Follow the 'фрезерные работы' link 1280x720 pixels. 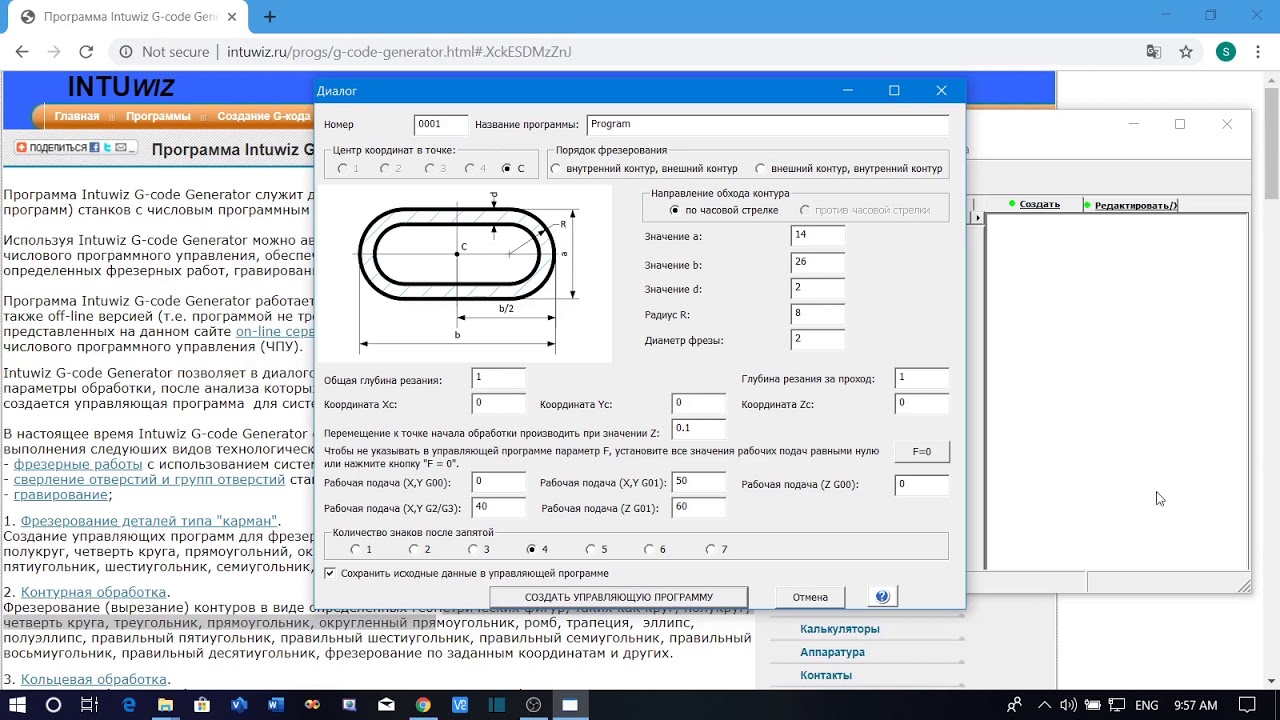click(78, 464)
